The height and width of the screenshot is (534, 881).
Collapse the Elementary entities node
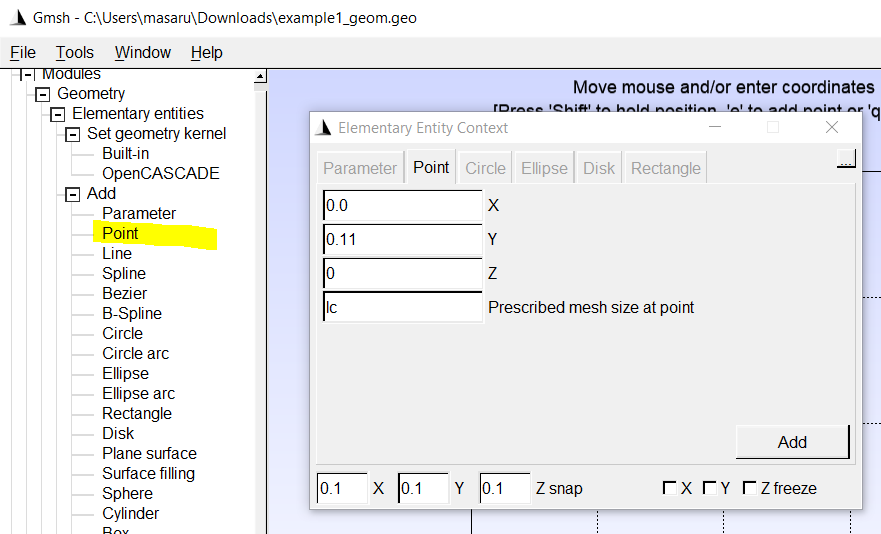57,114
